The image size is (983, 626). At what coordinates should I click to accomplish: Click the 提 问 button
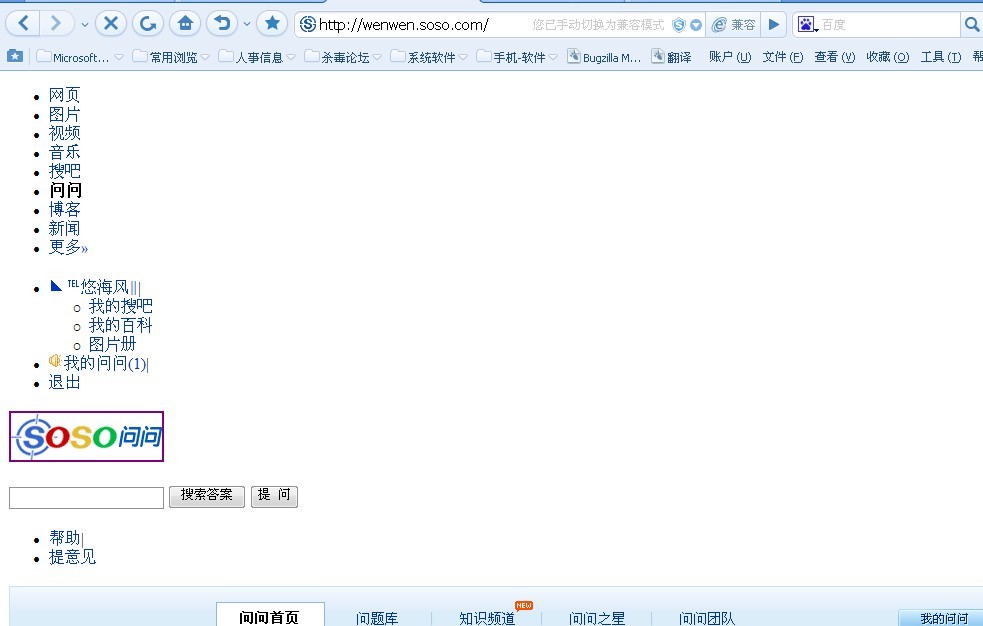(275, 496)
